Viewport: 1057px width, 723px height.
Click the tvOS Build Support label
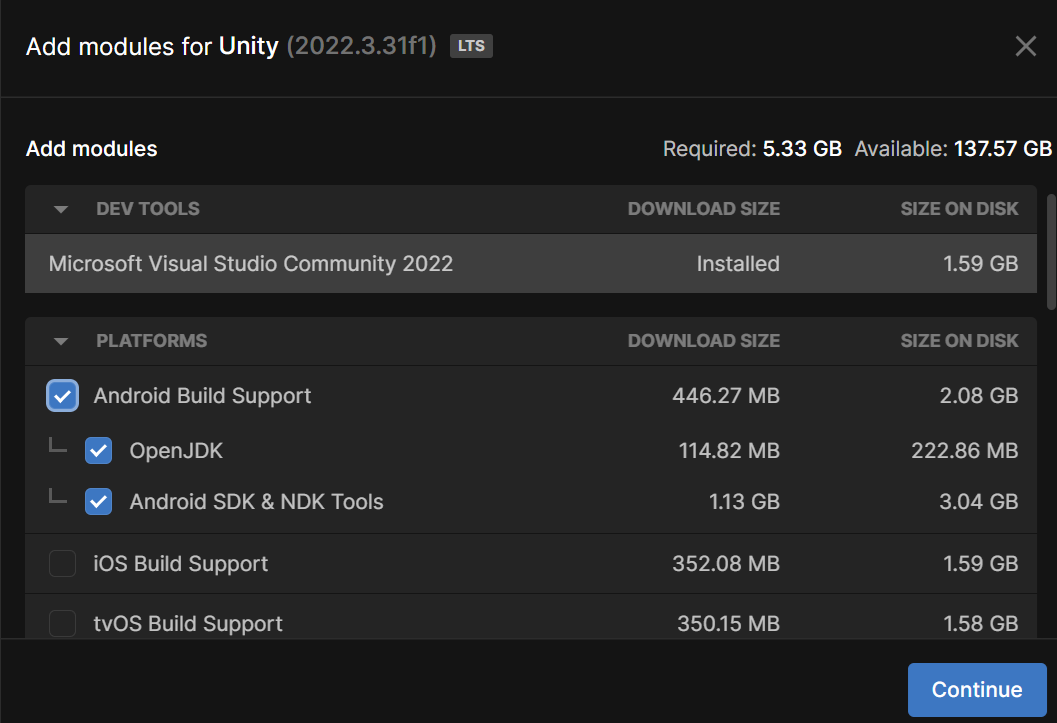click(188, 624)
